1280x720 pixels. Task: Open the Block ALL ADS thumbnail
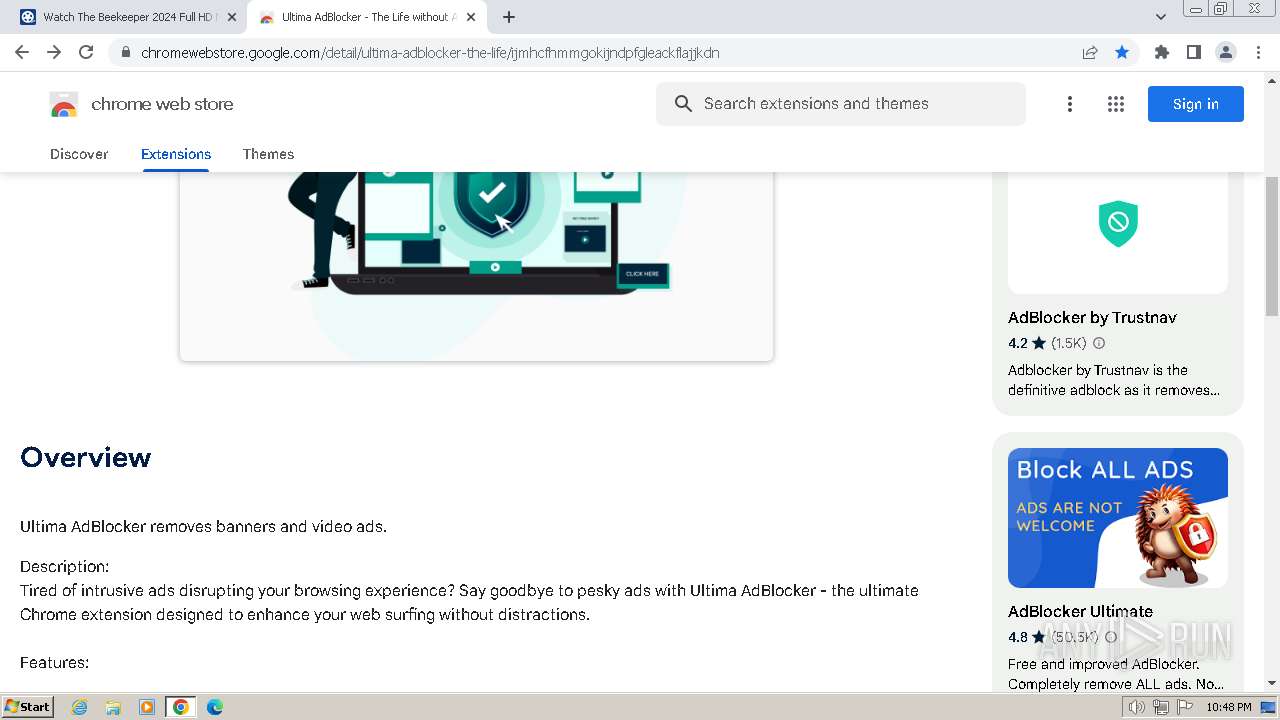(x=1118, y=518)
